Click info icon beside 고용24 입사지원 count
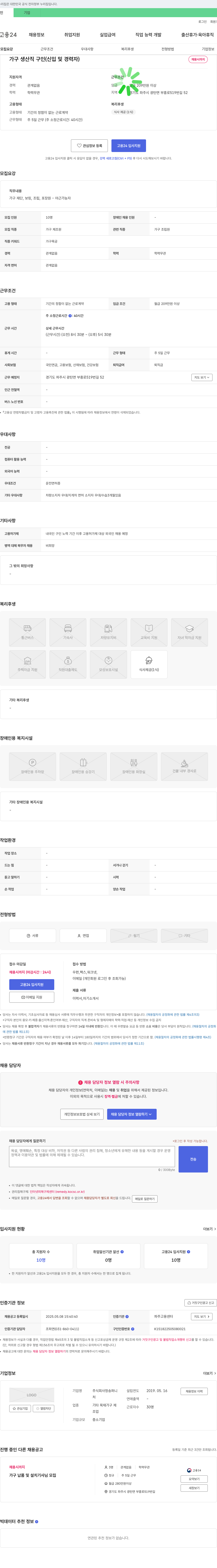The image size is (217, 1568). tap(188, 1252)
